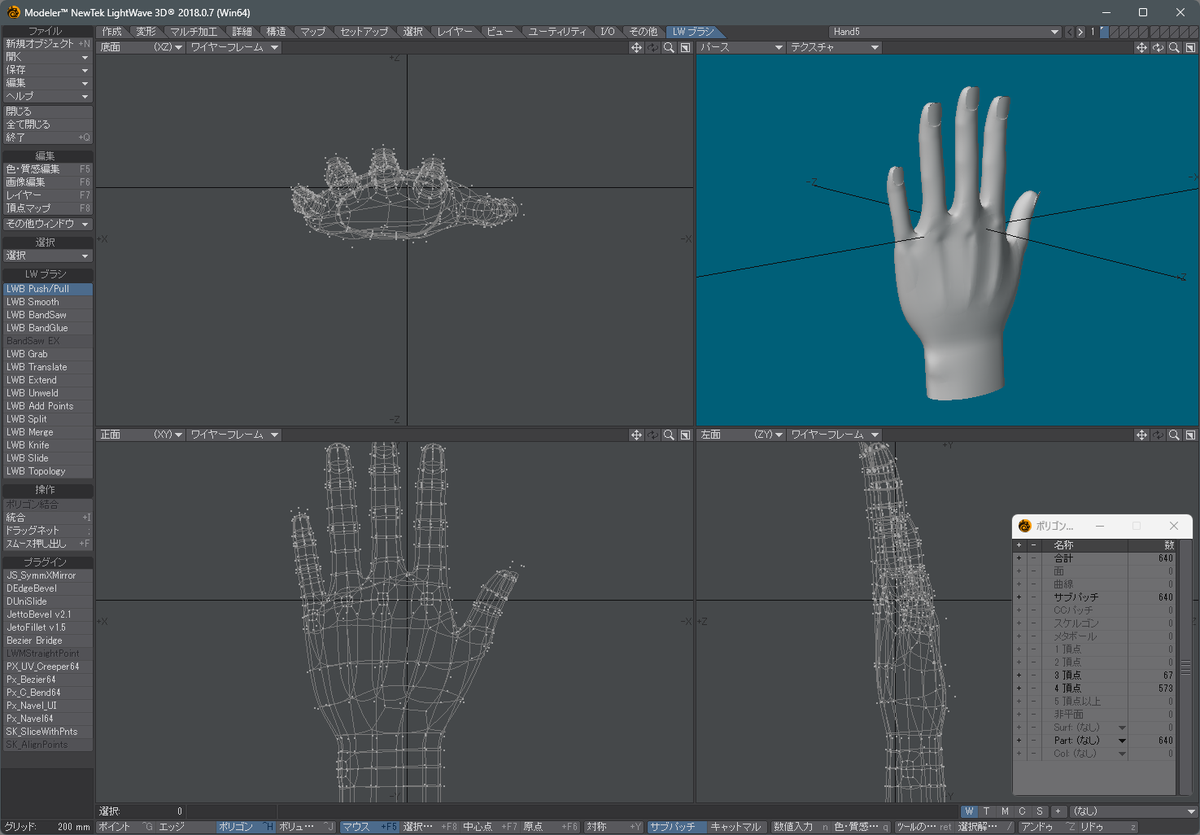Viewport: 1200px width, 835px height.
Task: Click the グリッド 200 mm field
Action: click(x=47, y=827)
